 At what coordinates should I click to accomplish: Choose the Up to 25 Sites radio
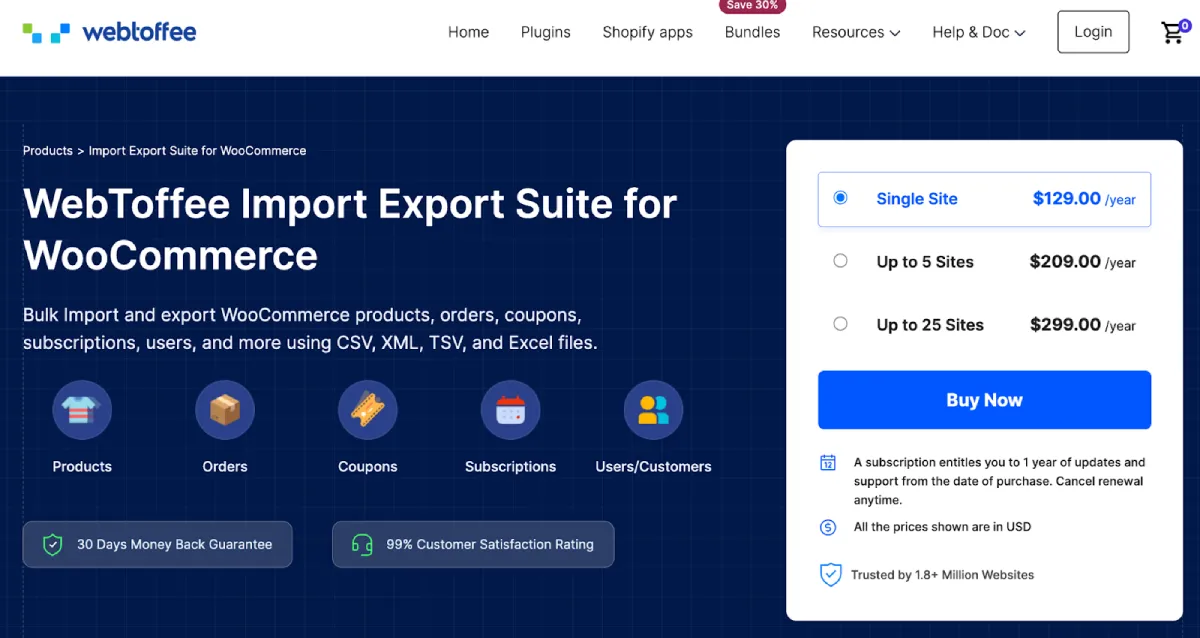[840, 324]
